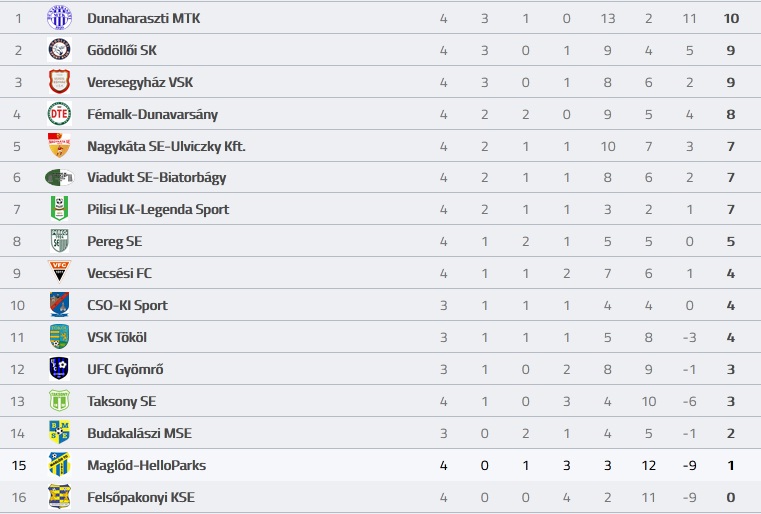The width and height of the screenshot is (761, 514).
Task: Click Dunaharaszti MTK's 10 points value
Action: (731, 18)
